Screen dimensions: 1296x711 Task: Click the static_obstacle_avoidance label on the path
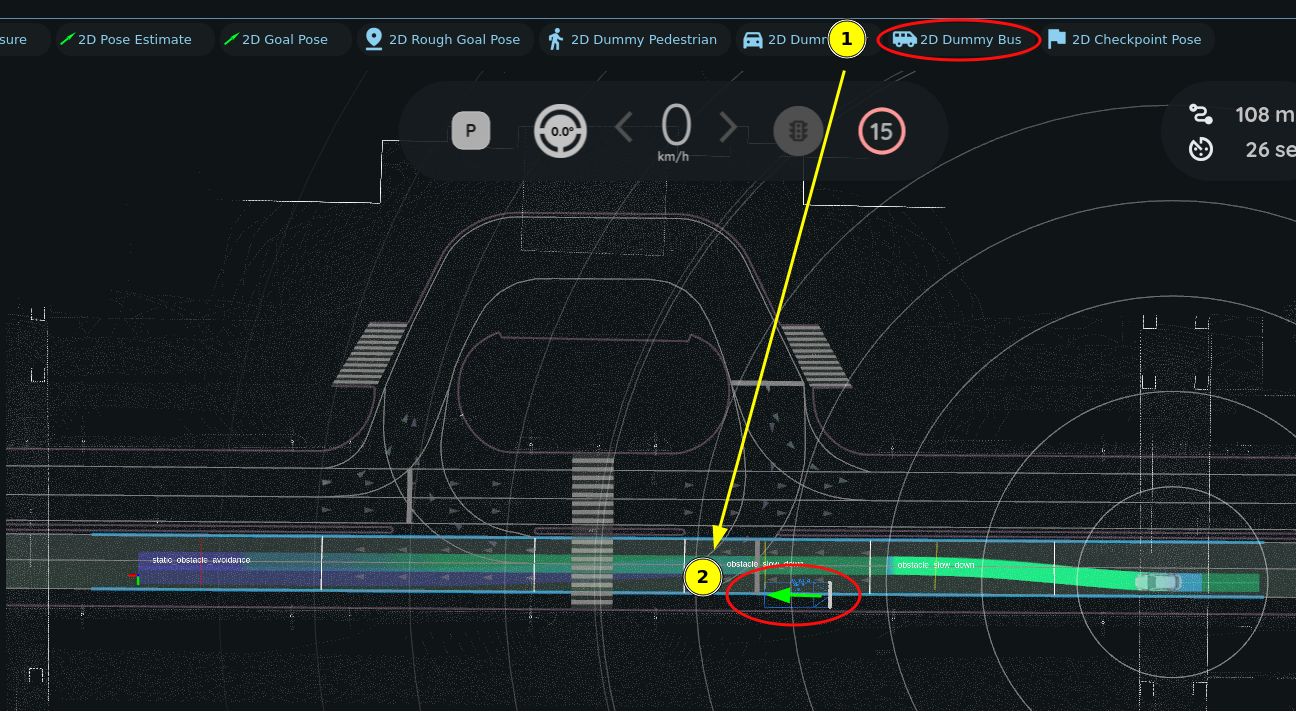[201, 560]
